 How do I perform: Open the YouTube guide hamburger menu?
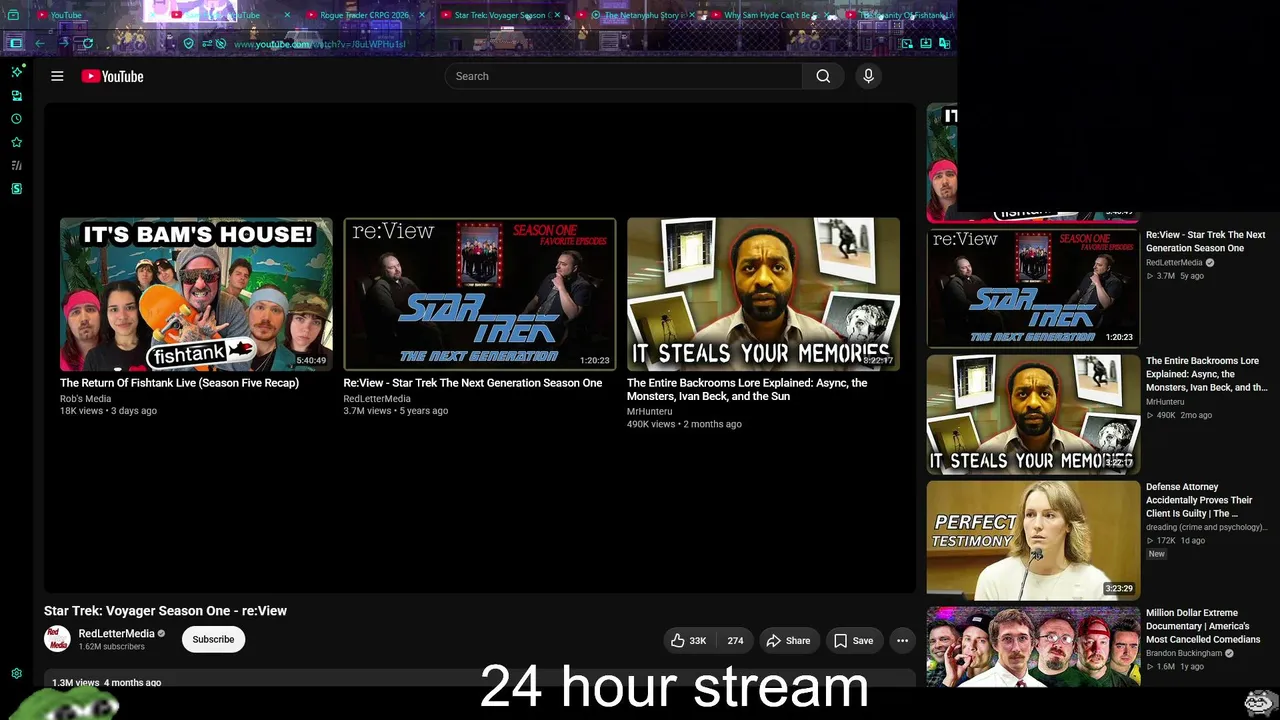pyautogui.click(x=57, y=76)
